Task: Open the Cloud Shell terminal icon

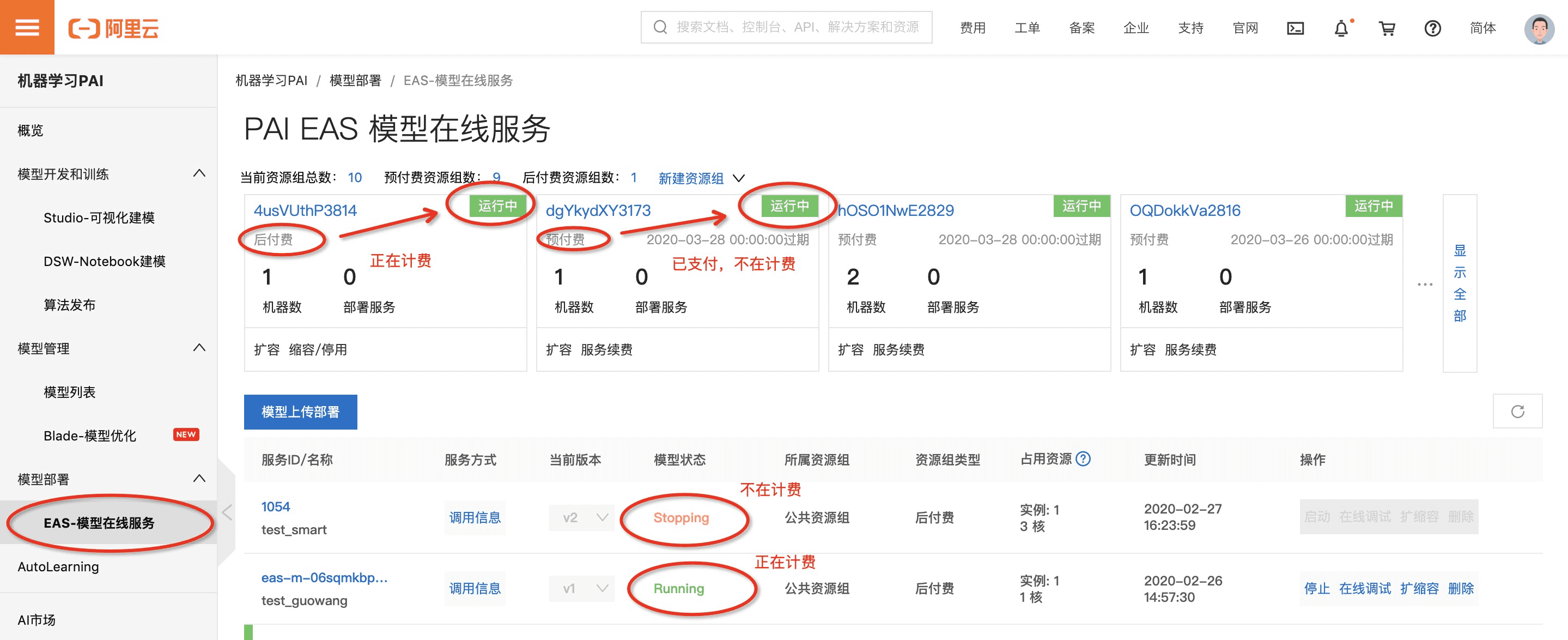Action: click(x=1294, y=28)
